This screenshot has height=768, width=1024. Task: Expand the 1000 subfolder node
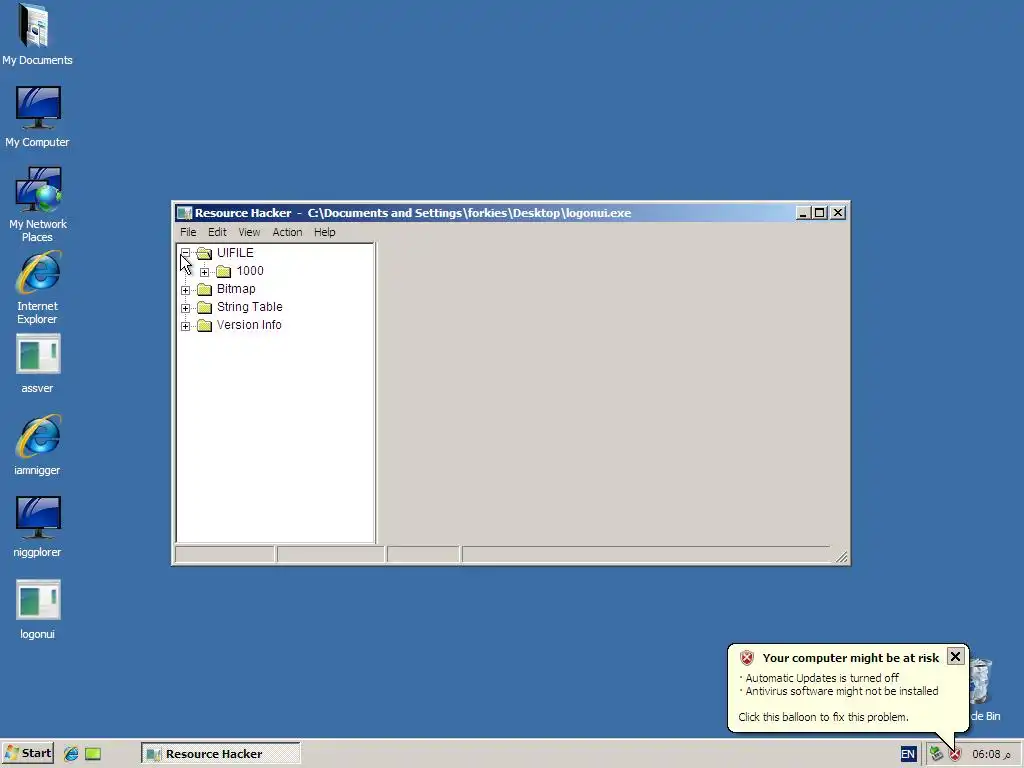coord(204,272)
